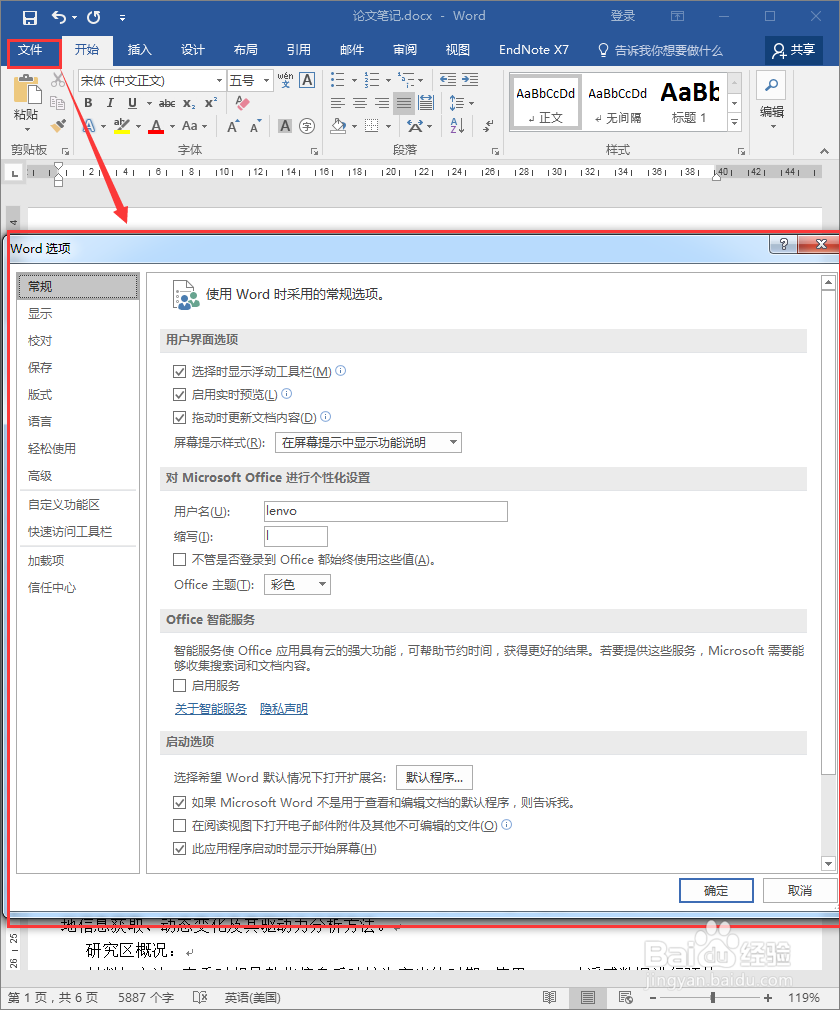
Task: Insert a bulleted list
Action: point(338,80)
